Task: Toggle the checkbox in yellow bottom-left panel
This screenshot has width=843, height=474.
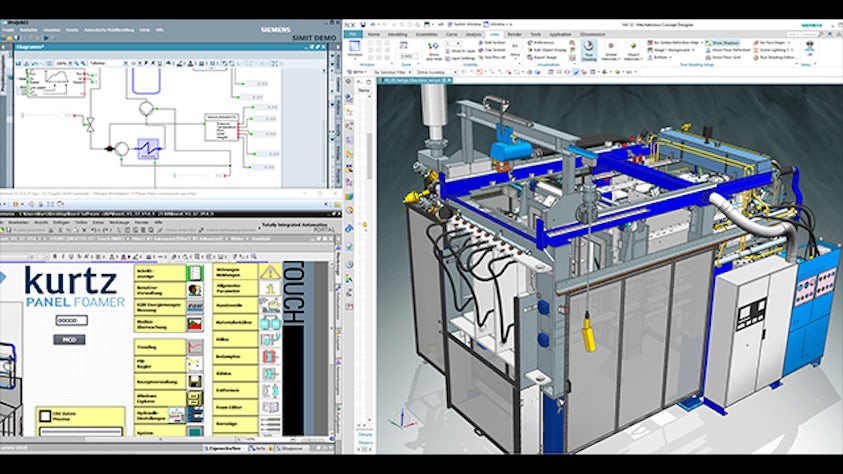Action: click(x=45, y=415)
